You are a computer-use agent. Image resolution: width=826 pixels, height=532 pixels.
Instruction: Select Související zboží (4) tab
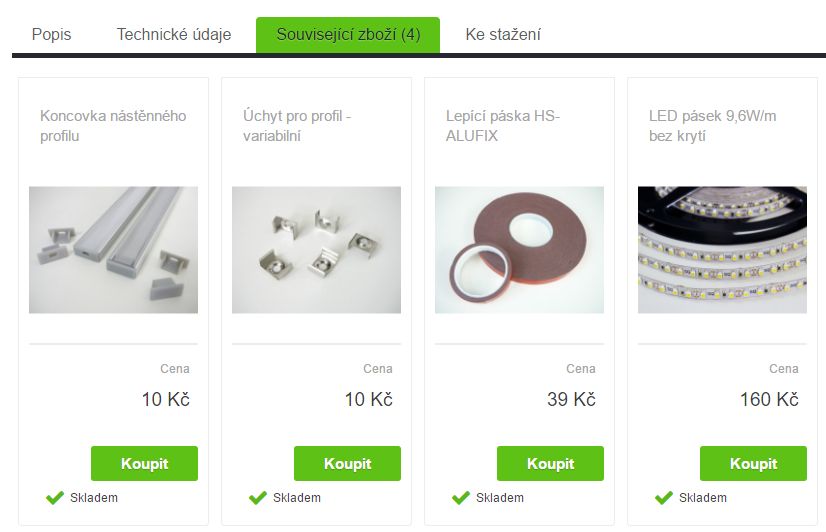coord(348,35)
